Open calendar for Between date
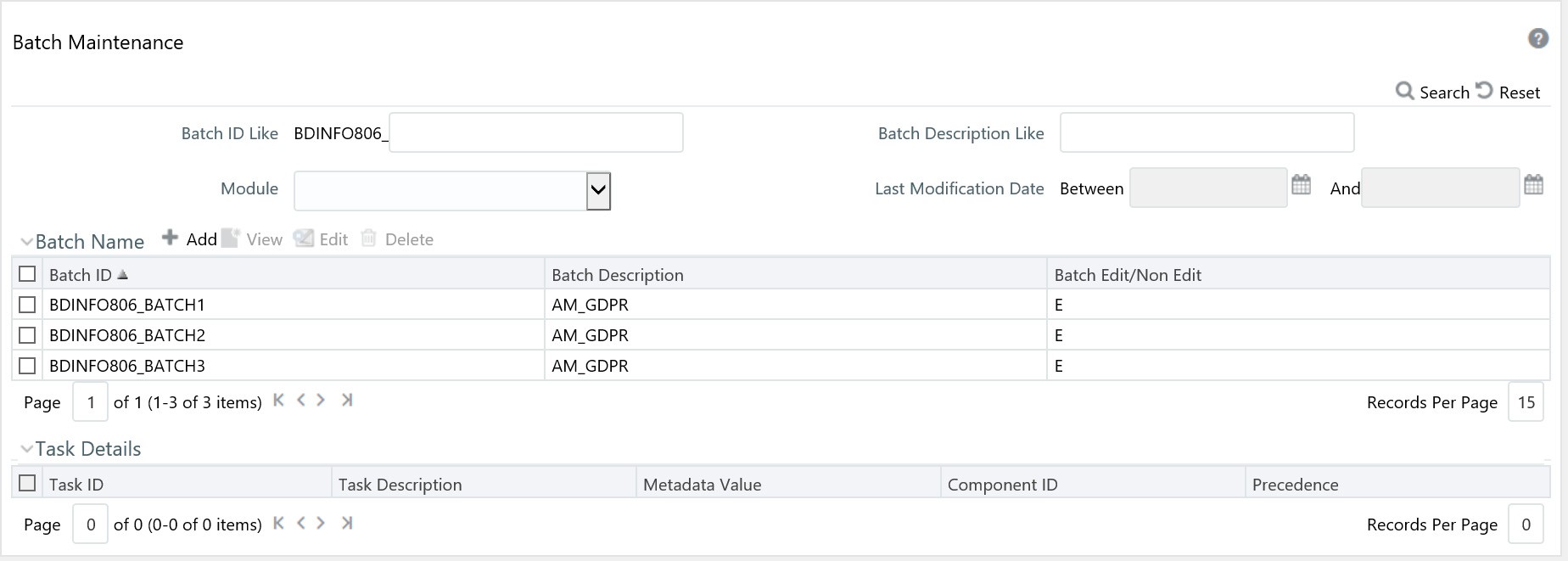Screen dimensions: 1568x561 click(x=1301, y=184)
